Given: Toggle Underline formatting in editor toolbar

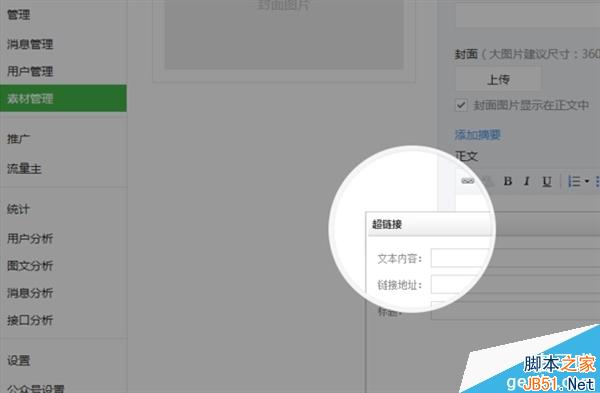Looking at the screenshot, I should (547, 181).
